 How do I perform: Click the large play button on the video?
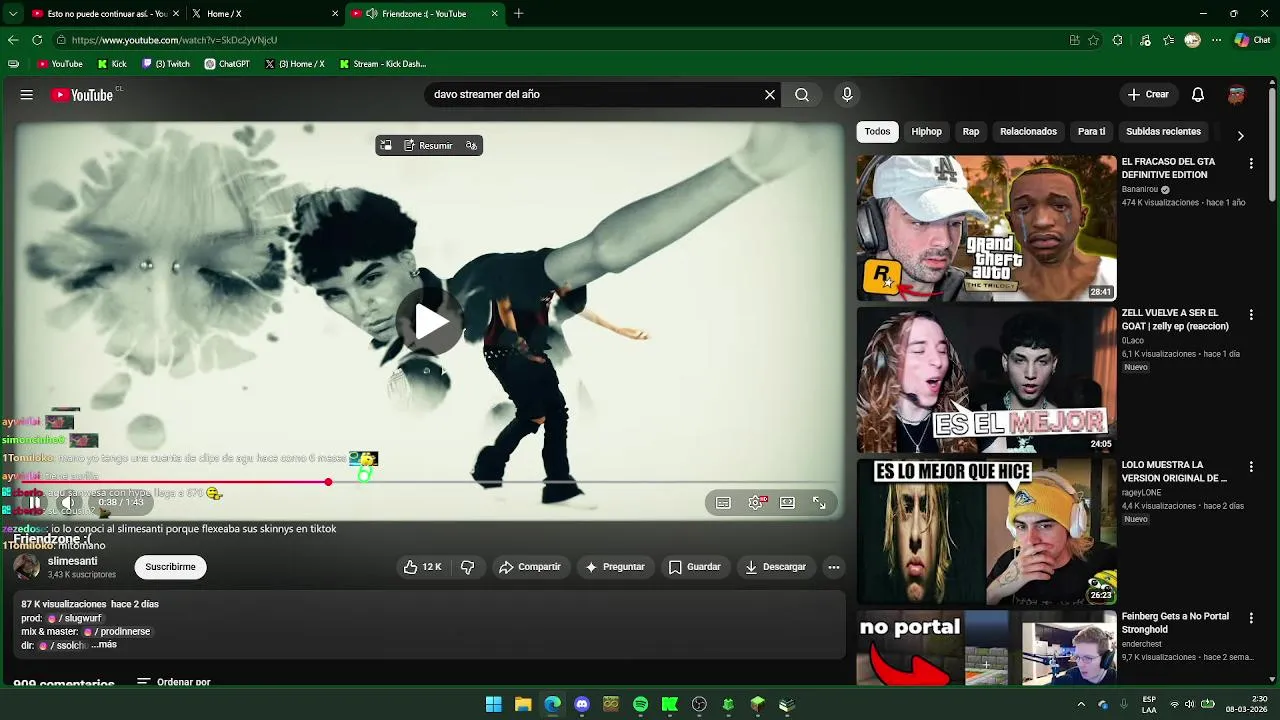click(431, 322)
